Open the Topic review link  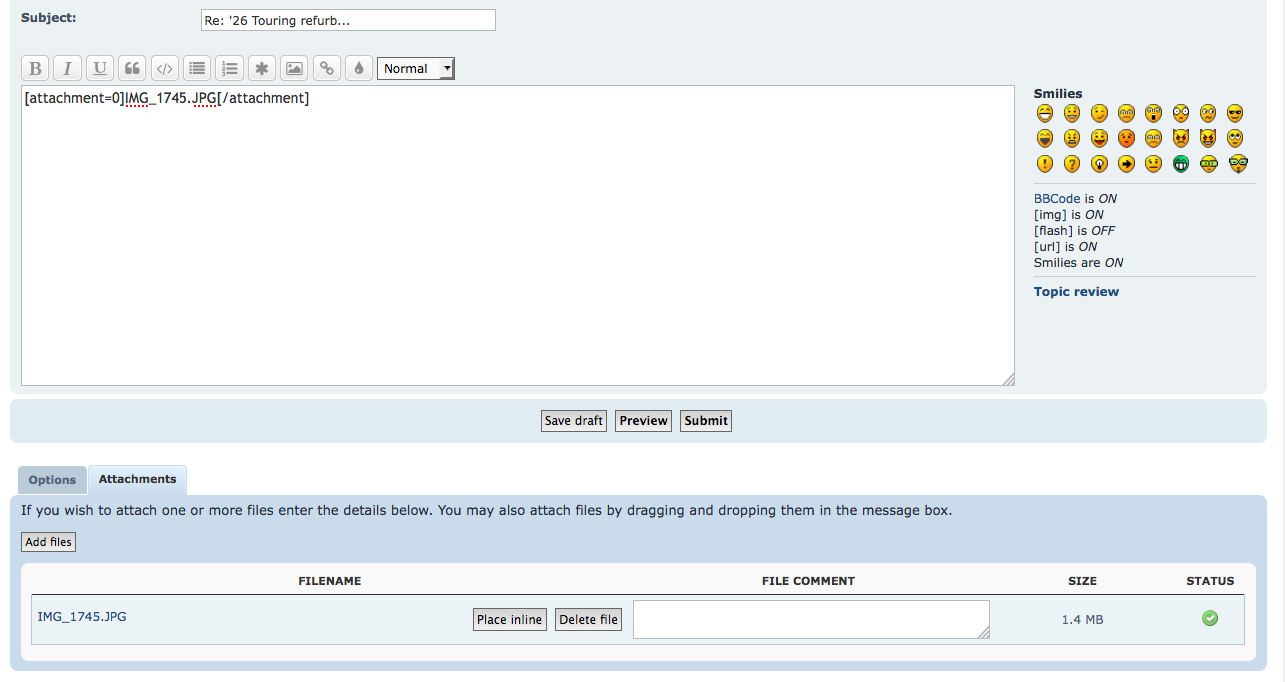(1076, 292)
